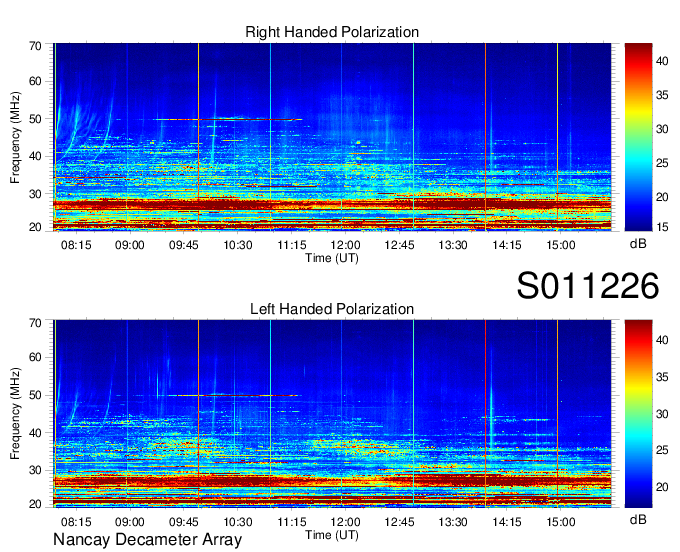
Task: Click "Frequency (MHz)" axis label of right-handed plot
Action: (15, 137)
